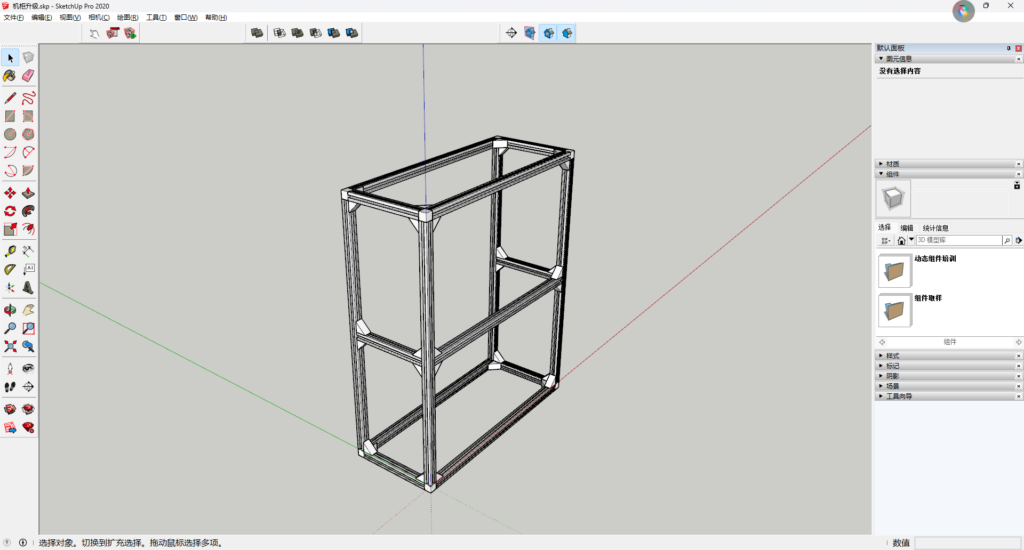Click the 3D 模型库 search field
The height and width of the screenshot is (550, 1024).
pos(957,241)
